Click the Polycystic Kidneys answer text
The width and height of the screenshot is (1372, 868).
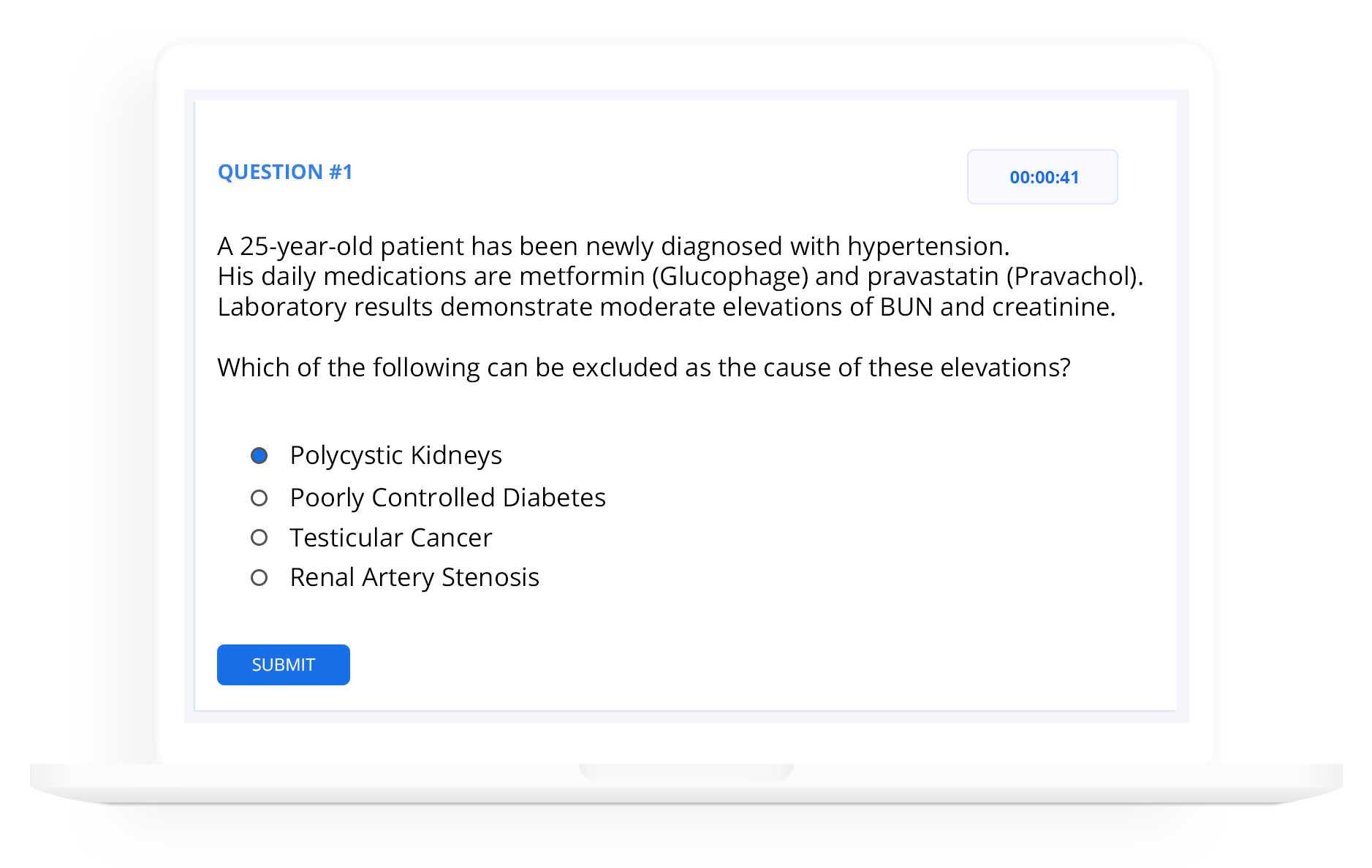396,455
